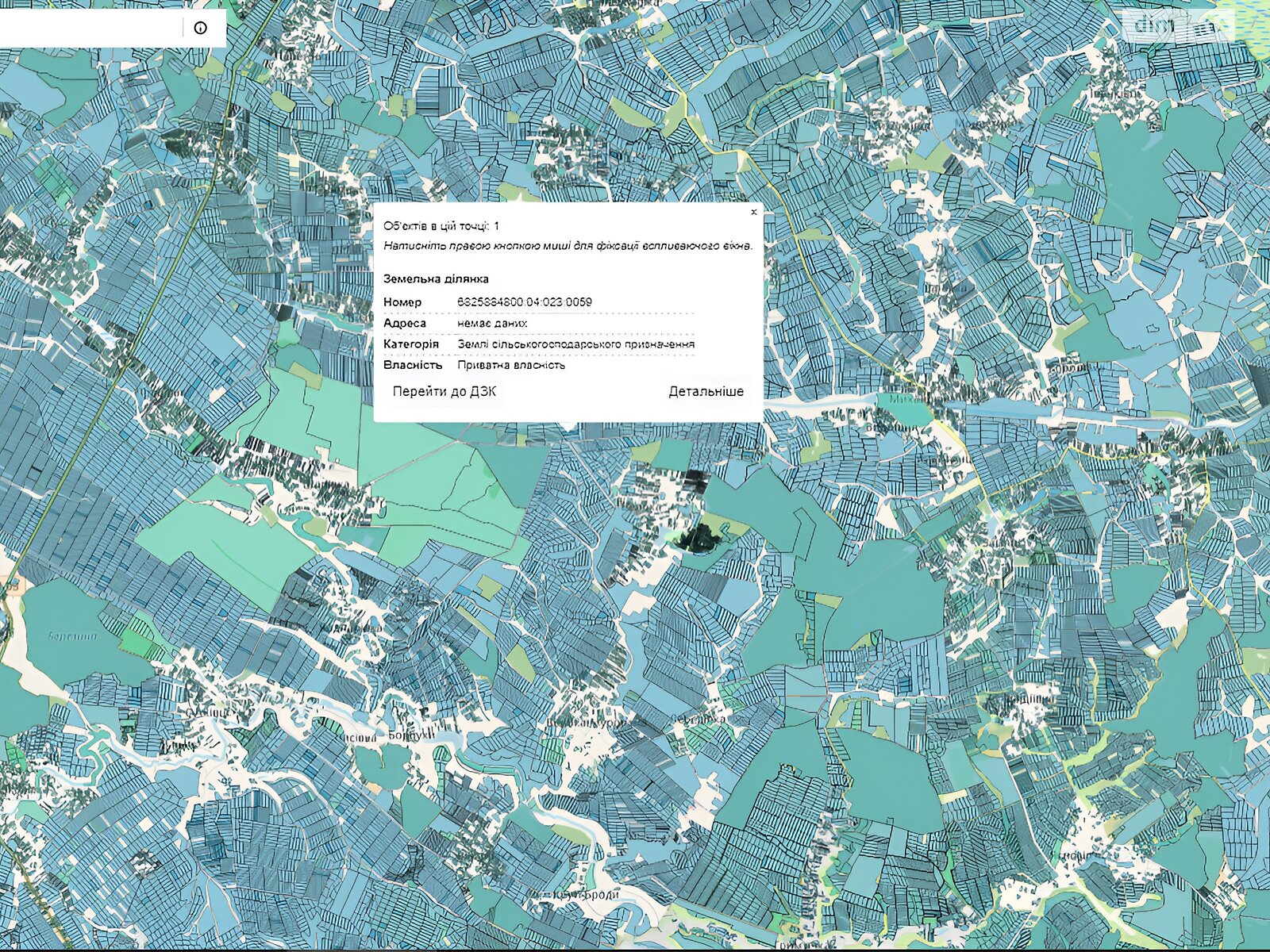Close the parcel info popup
Image resolution: width=1270 pixels, height=952 pixels.
tap(753, 212)
